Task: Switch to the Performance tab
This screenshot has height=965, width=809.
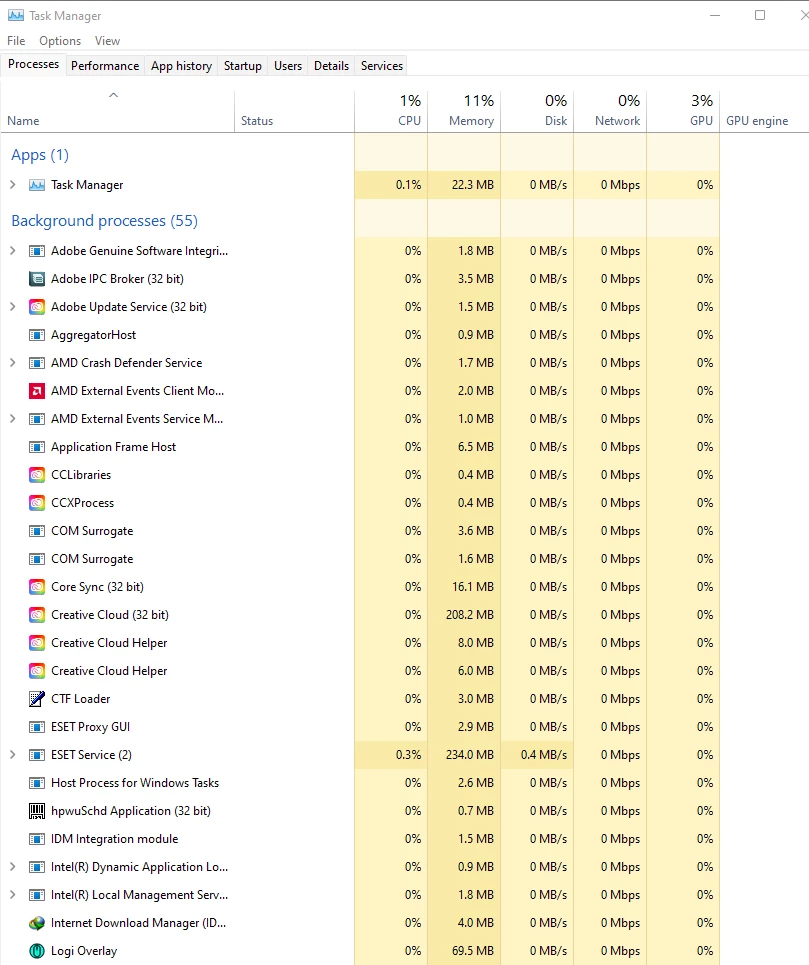Action: [105, 66]
